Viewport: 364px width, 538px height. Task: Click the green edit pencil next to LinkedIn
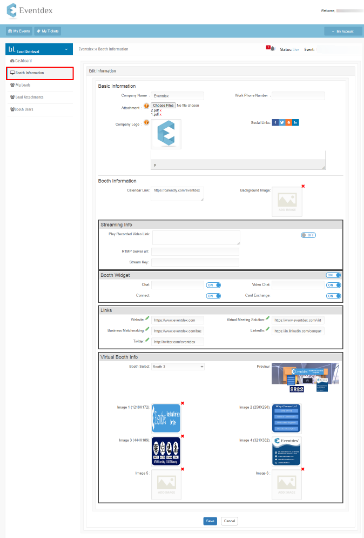(x=268, y=329)
